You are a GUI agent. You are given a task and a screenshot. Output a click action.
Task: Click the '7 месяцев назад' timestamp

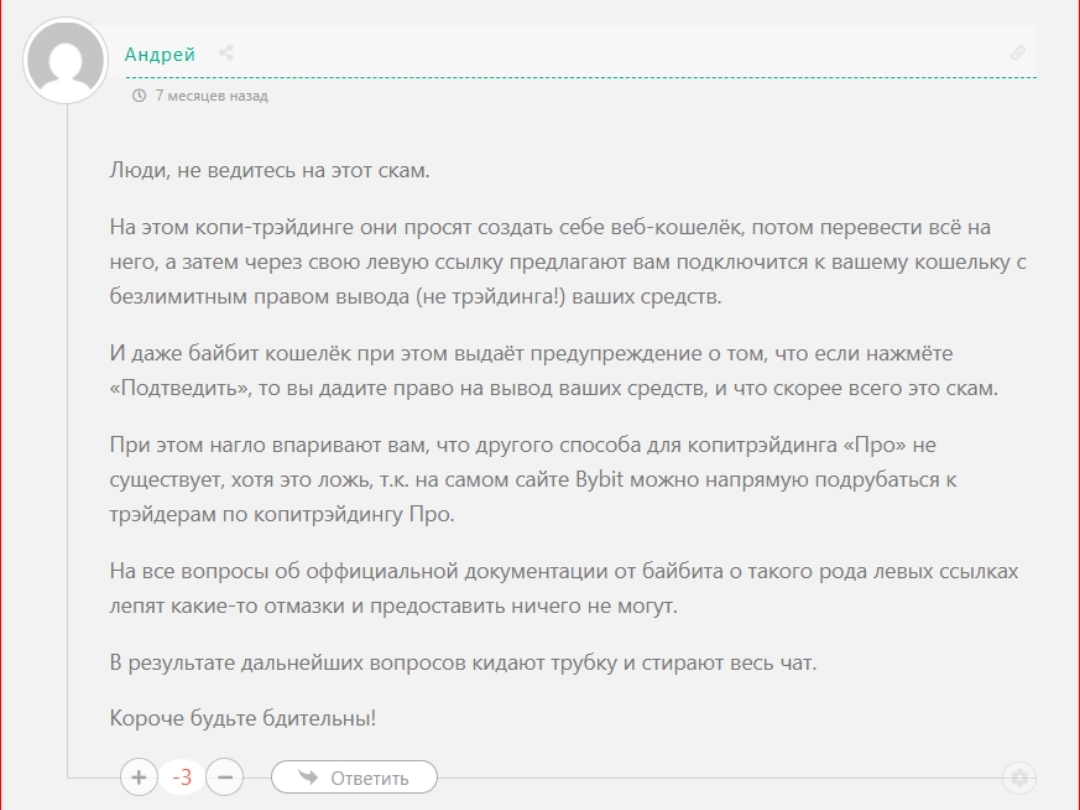coord(211,96)
